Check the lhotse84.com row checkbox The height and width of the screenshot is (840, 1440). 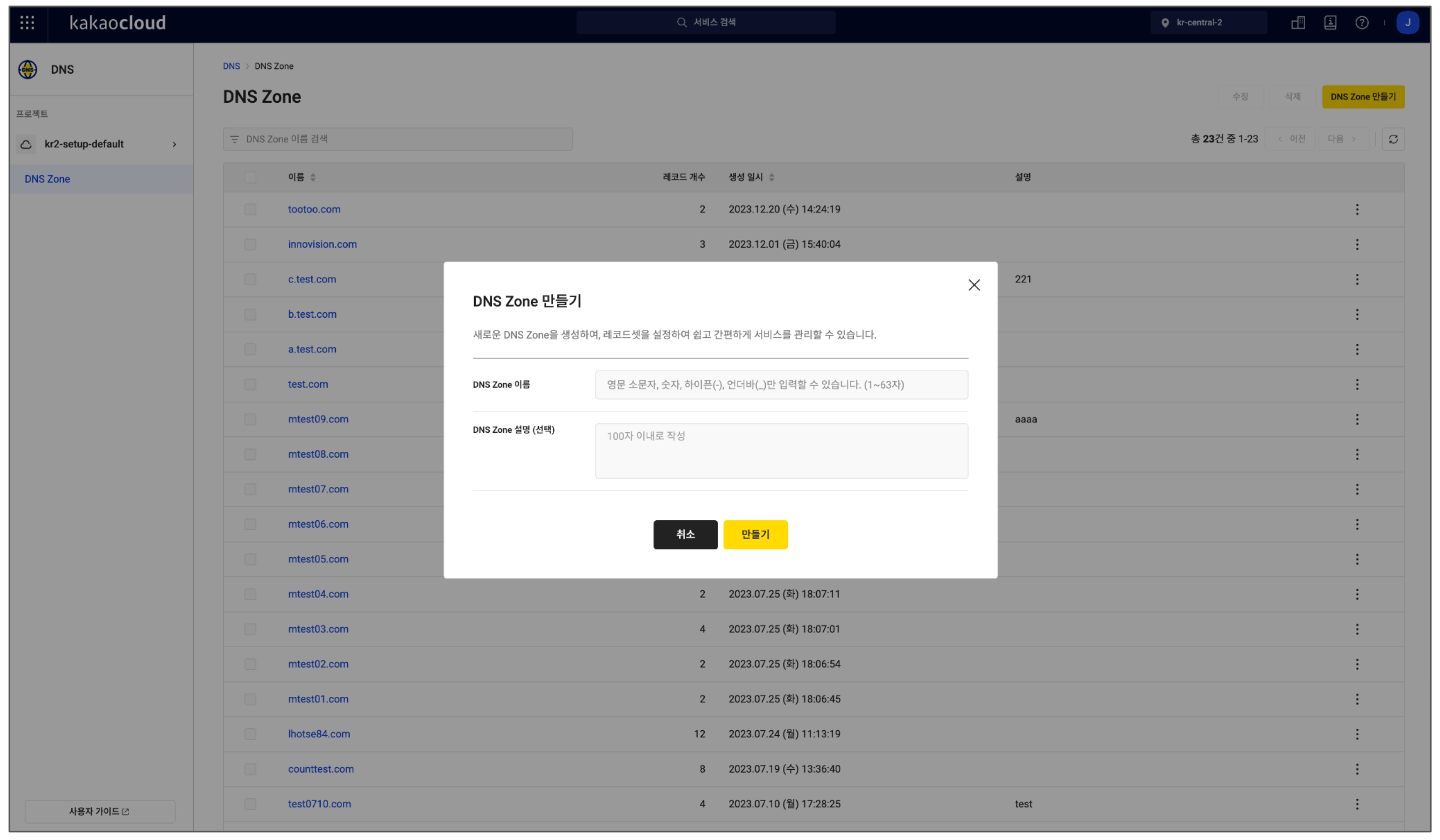pos(250,734)
